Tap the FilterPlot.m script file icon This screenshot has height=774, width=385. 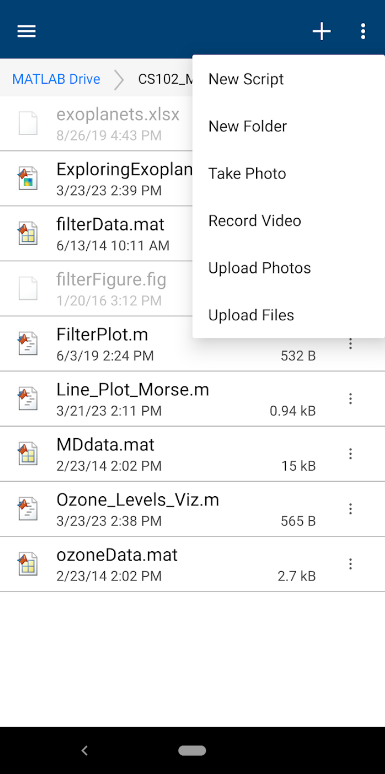coord(28,344)
